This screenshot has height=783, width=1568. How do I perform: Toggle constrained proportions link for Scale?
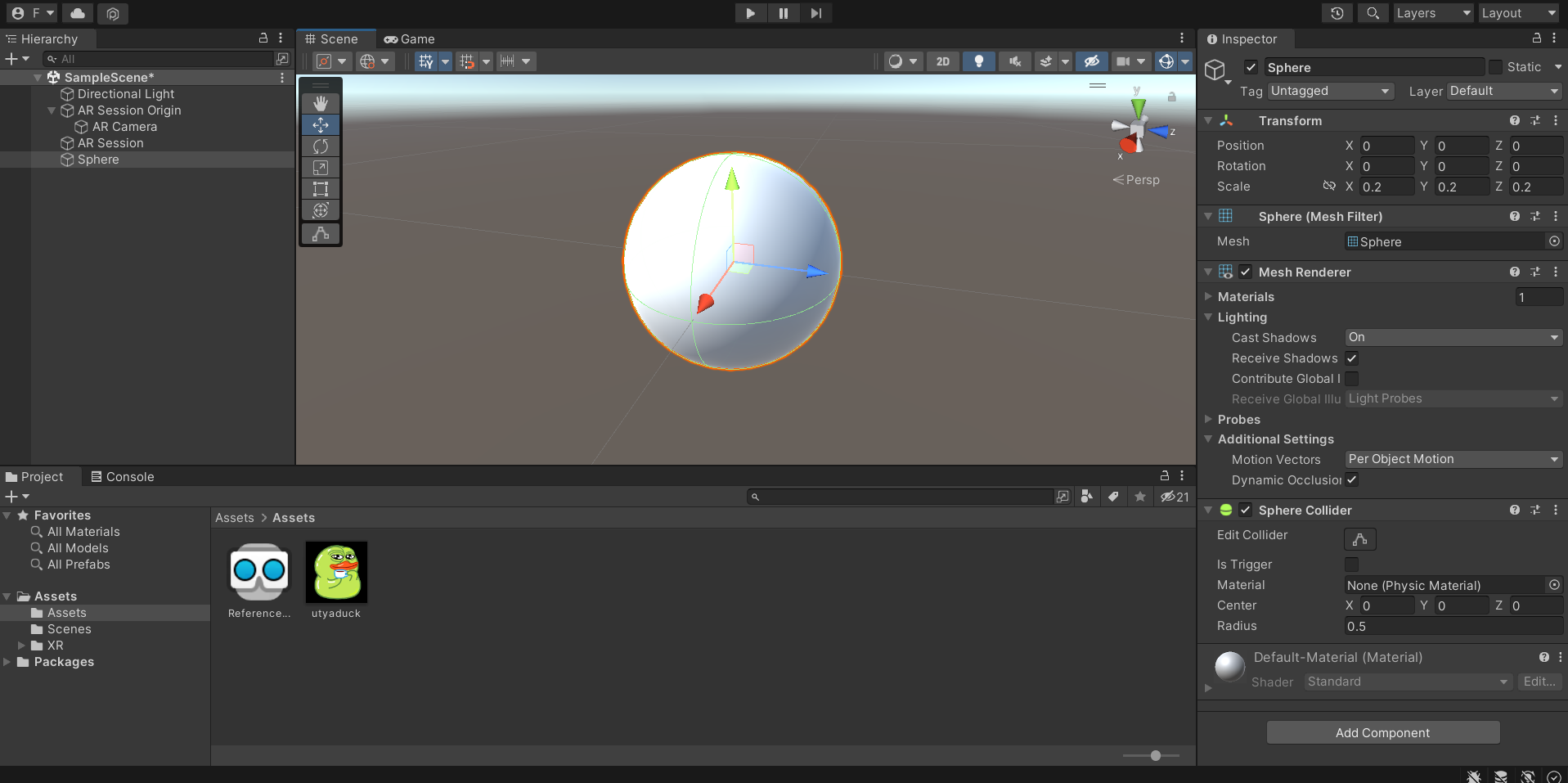pyautogui.click(x=1329, y=187)
